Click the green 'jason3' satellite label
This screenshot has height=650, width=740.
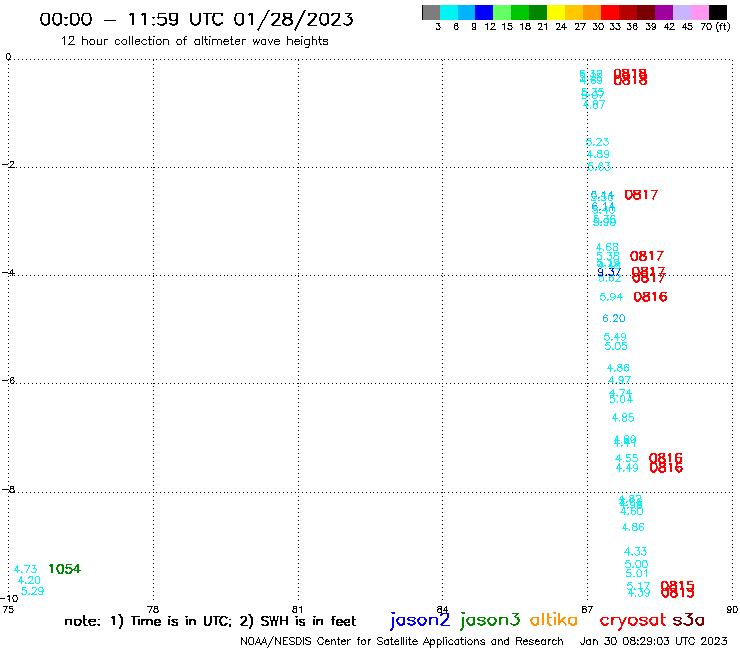click(490, 620)
